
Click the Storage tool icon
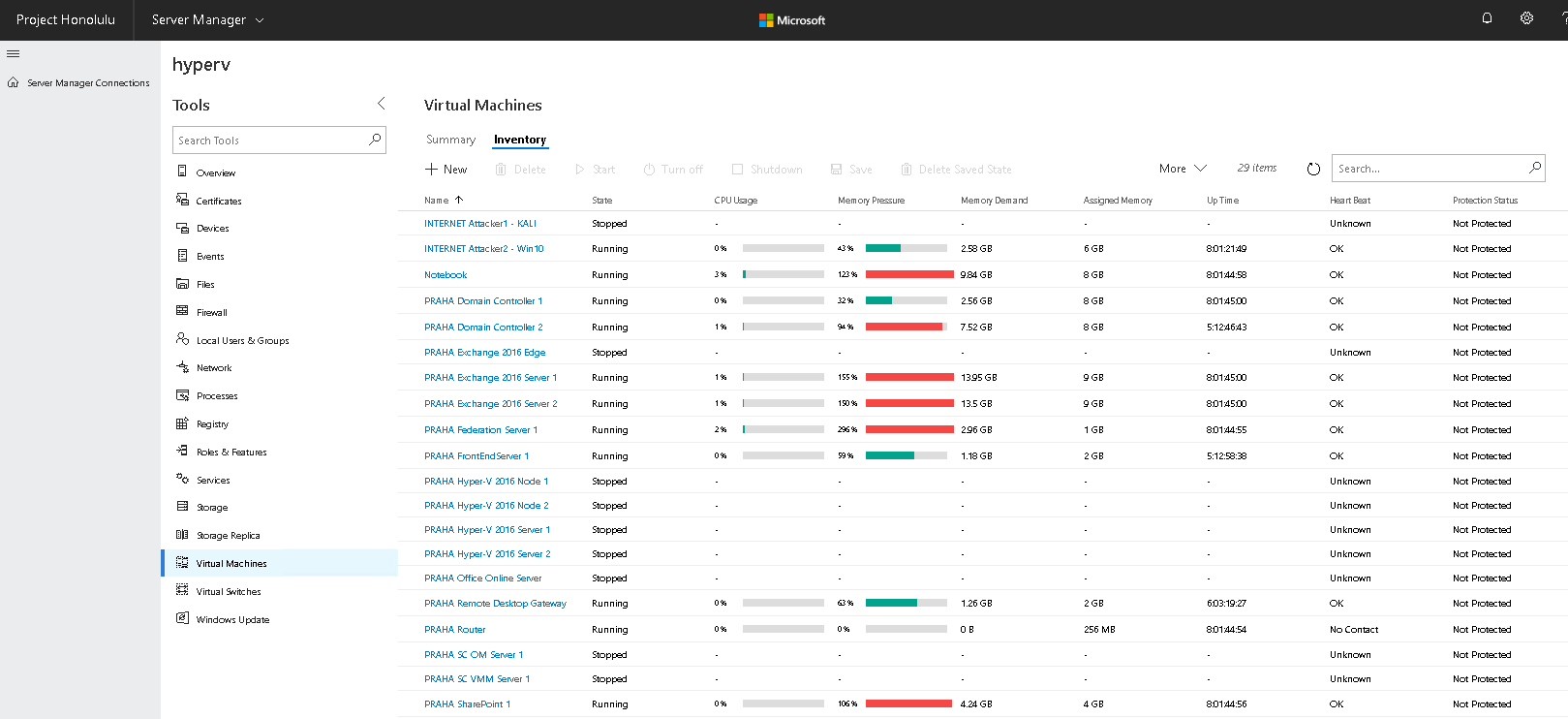(182, 506)
